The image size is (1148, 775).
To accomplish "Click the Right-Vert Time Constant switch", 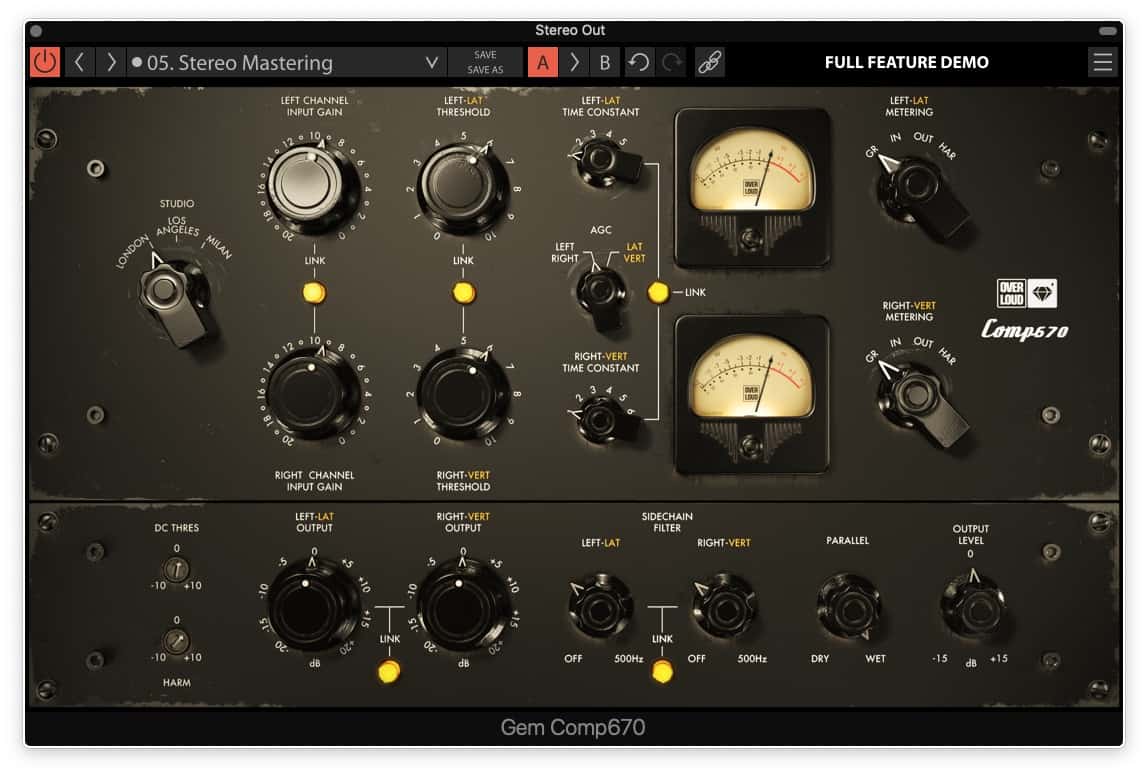I will click(605, 419).
